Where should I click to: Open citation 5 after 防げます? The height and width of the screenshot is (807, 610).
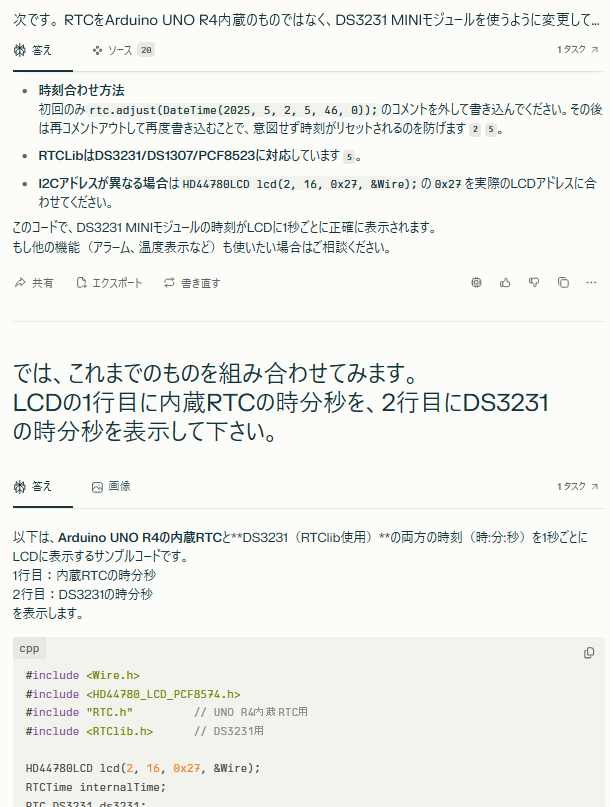(x=491, y=129)
